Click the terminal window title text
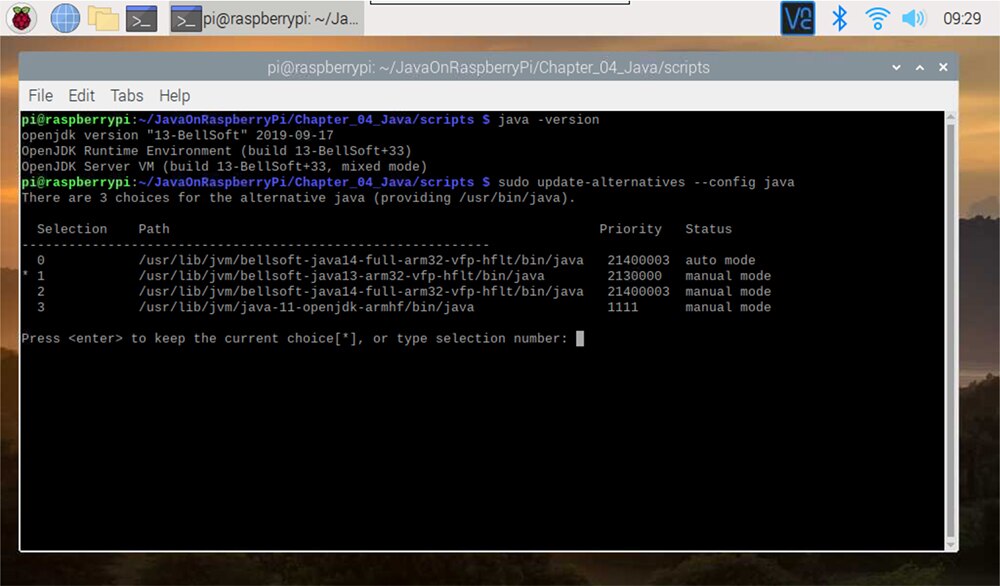 pyautogui.click(x=488, y=67)
